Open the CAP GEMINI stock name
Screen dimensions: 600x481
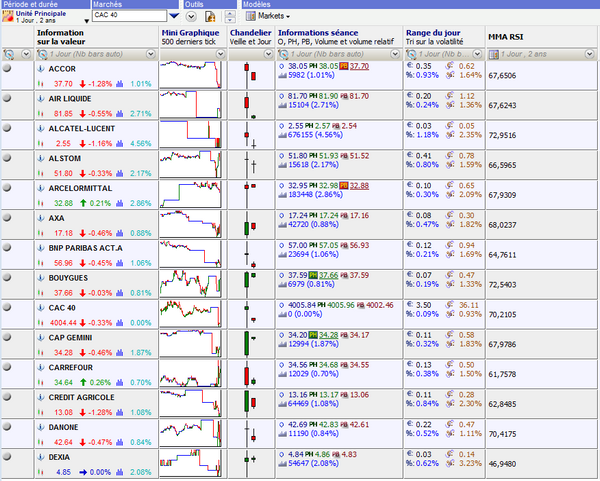(70, 338)
